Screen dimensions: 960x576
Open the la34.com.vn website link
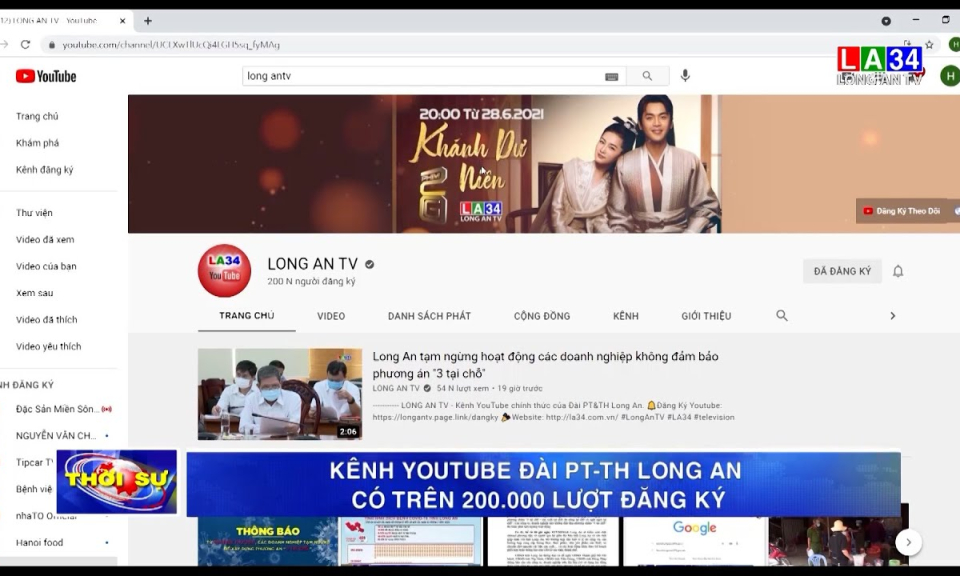click(x=581, y=417)
